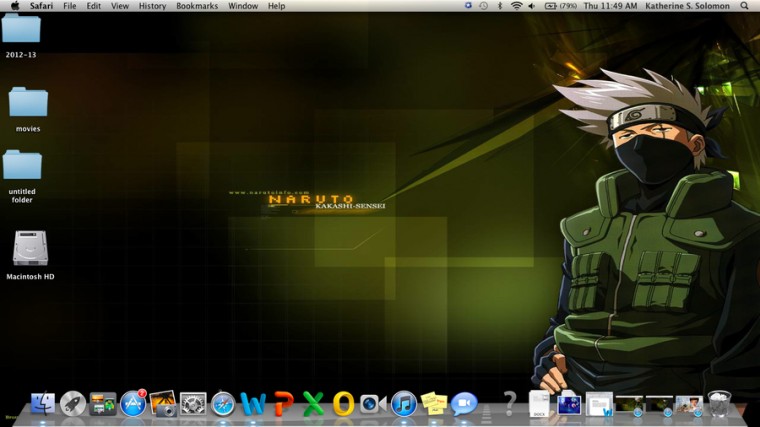The image size is (760, 427).
Task: Launch Microsoft Word from the Dock
Action: 253,404
